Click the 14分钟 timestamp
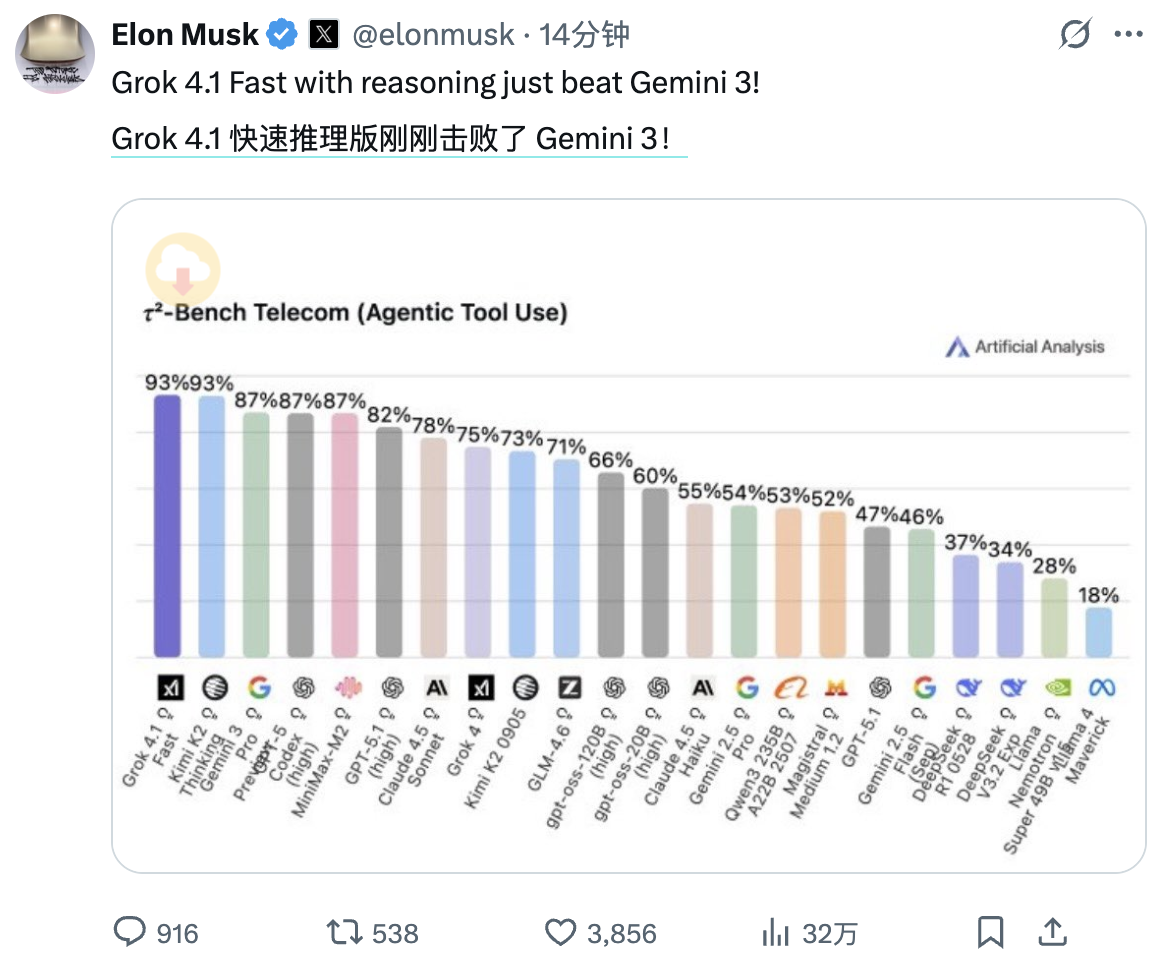 (585, 35)
